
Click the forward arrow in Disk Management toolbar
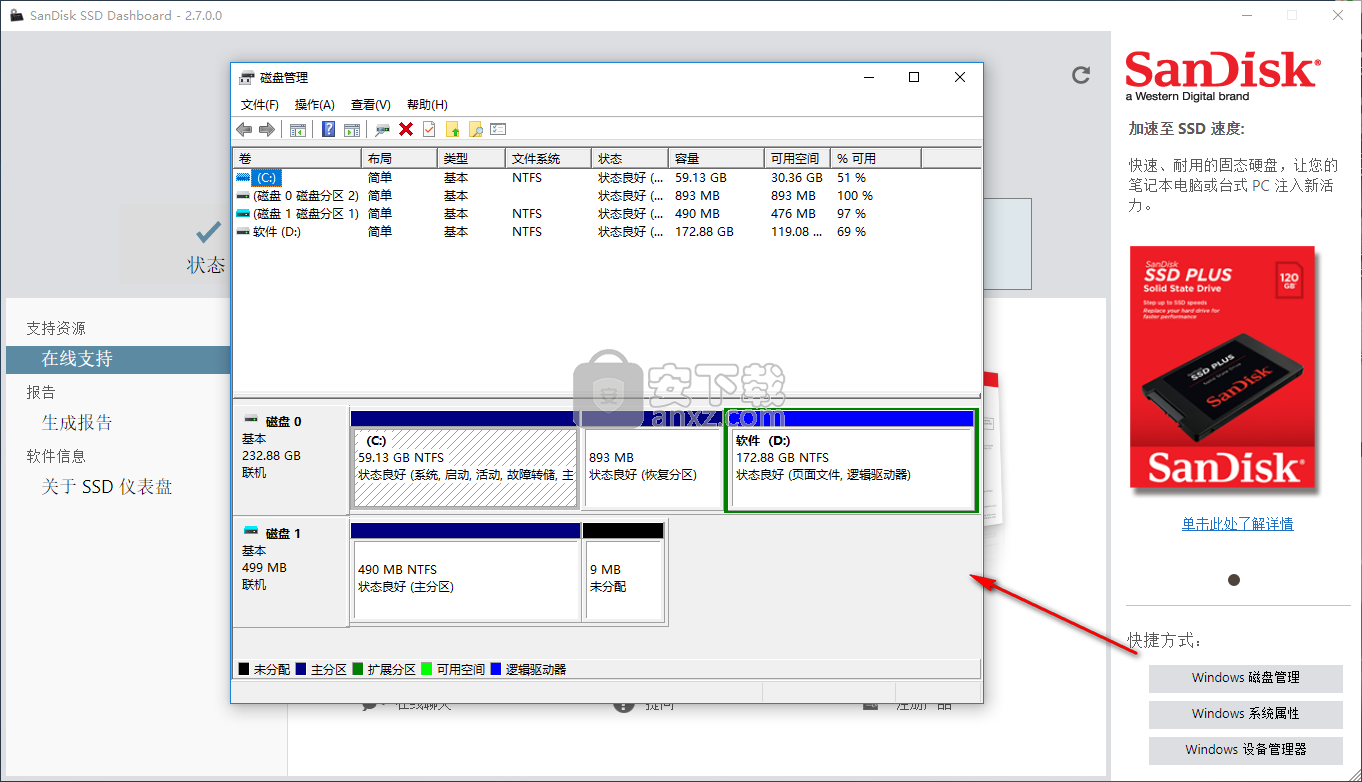[267, 129]
